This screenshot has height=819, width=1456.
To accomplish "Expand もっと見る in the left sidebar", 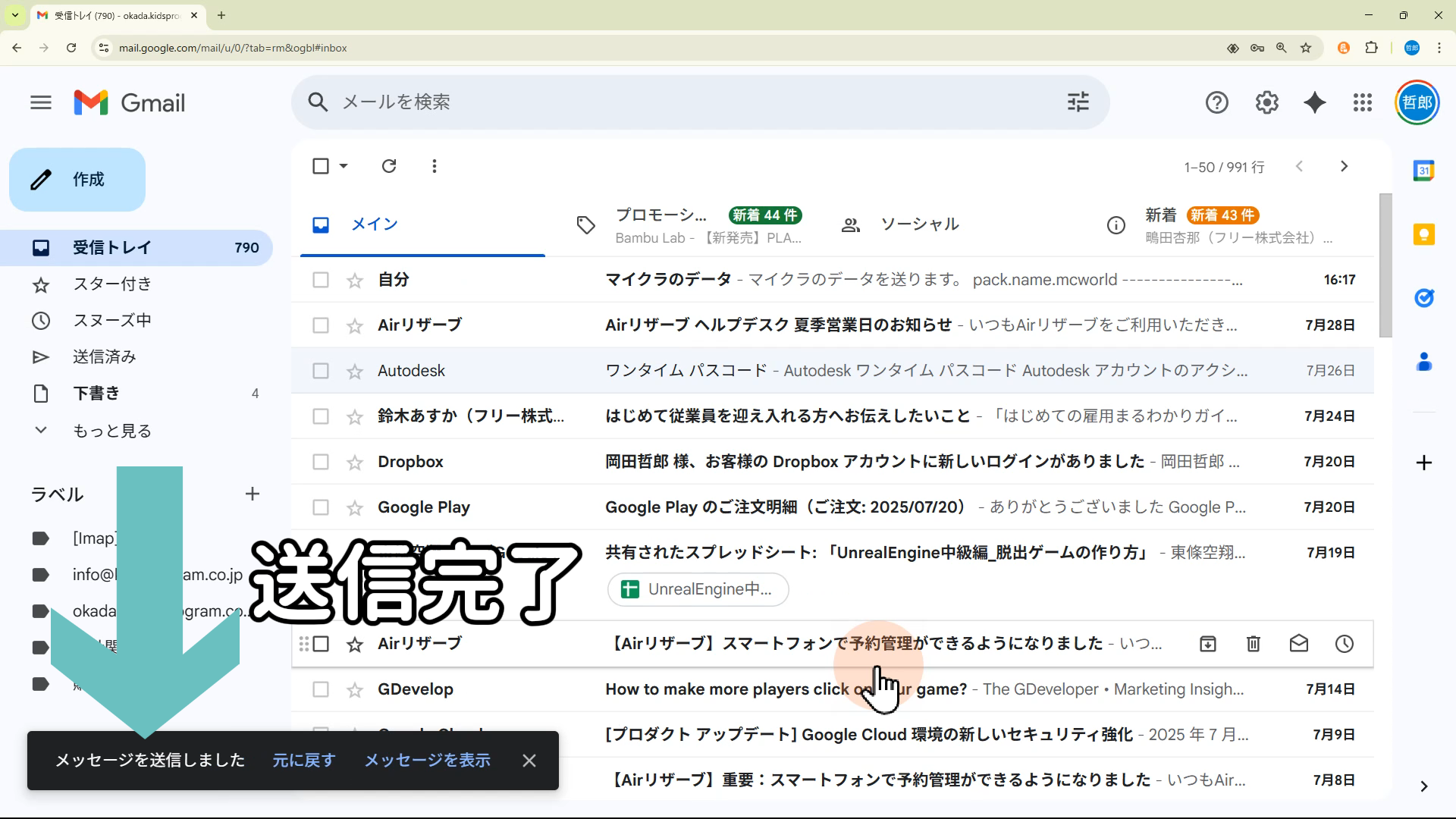I will pos(111,431).
